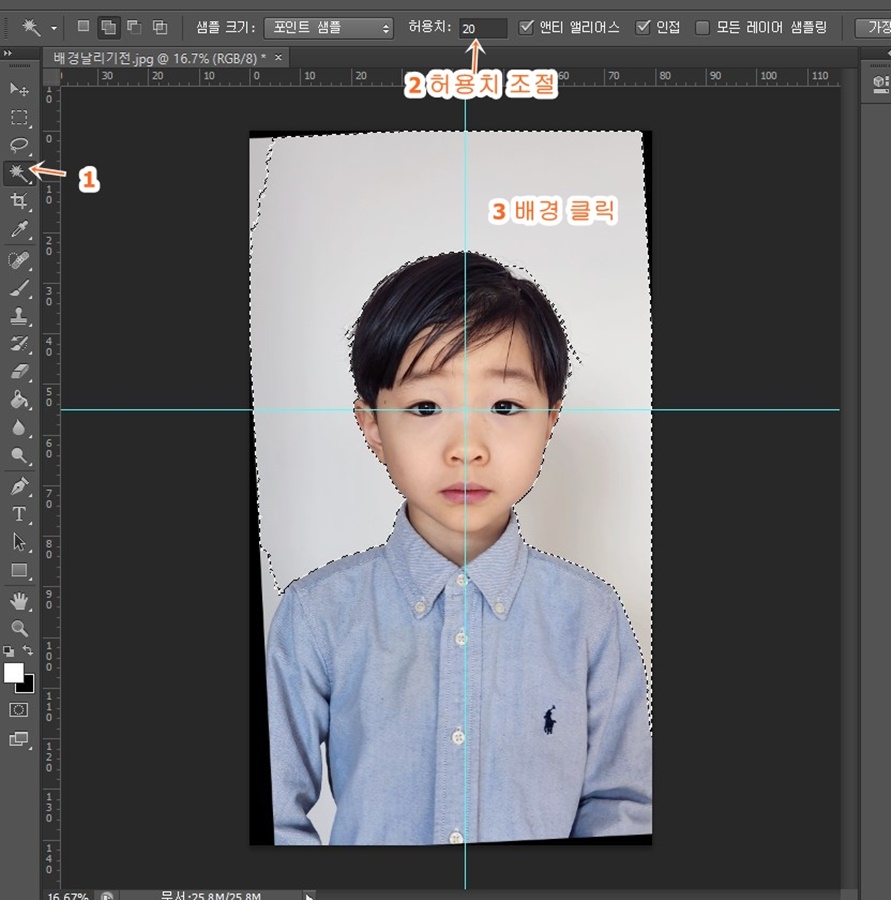Image resolution: width=891 pixels, height=900 pixels.
Task: Reset default foreground and background colors
Action: [x=8, y=651]
